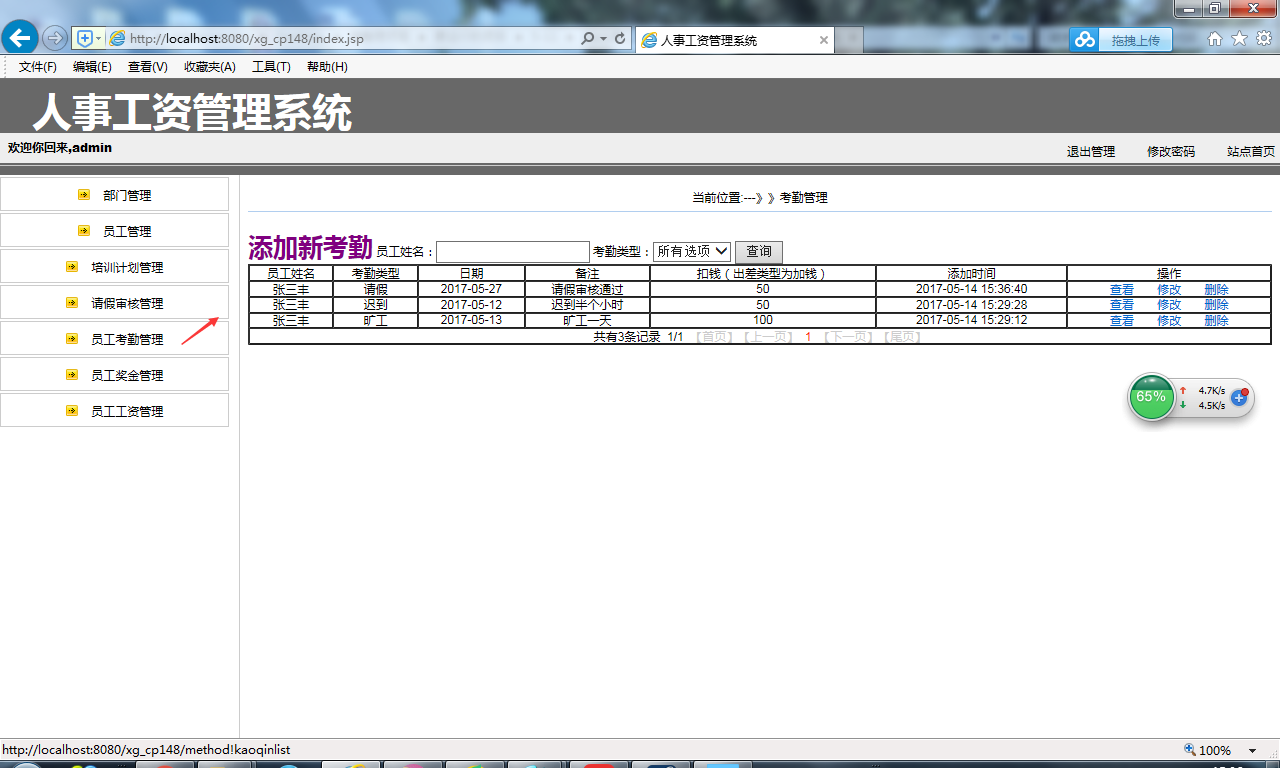Click 删除 for the 迟到 row
1280x768 pixels.
(1216, 305)
